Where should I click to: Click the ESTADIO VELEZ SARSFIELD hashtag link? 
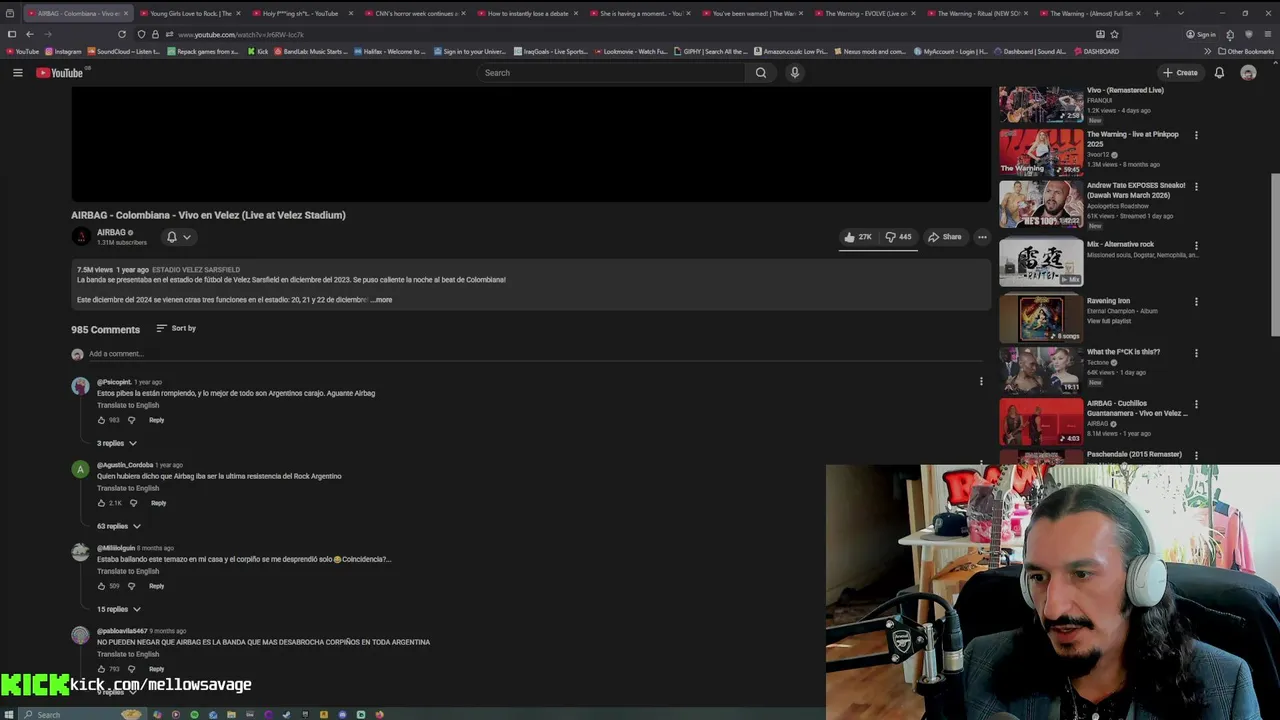196,270
